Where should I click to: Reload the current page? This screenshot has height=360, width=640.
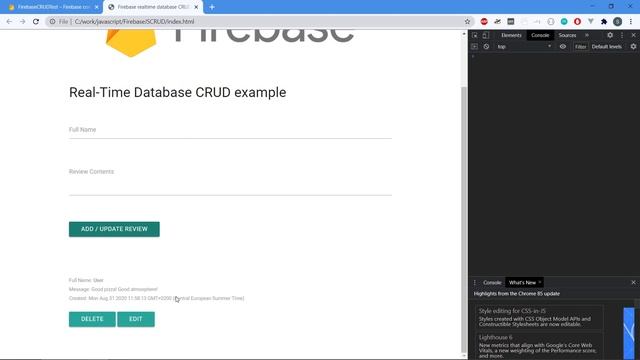tap(36, 22)
